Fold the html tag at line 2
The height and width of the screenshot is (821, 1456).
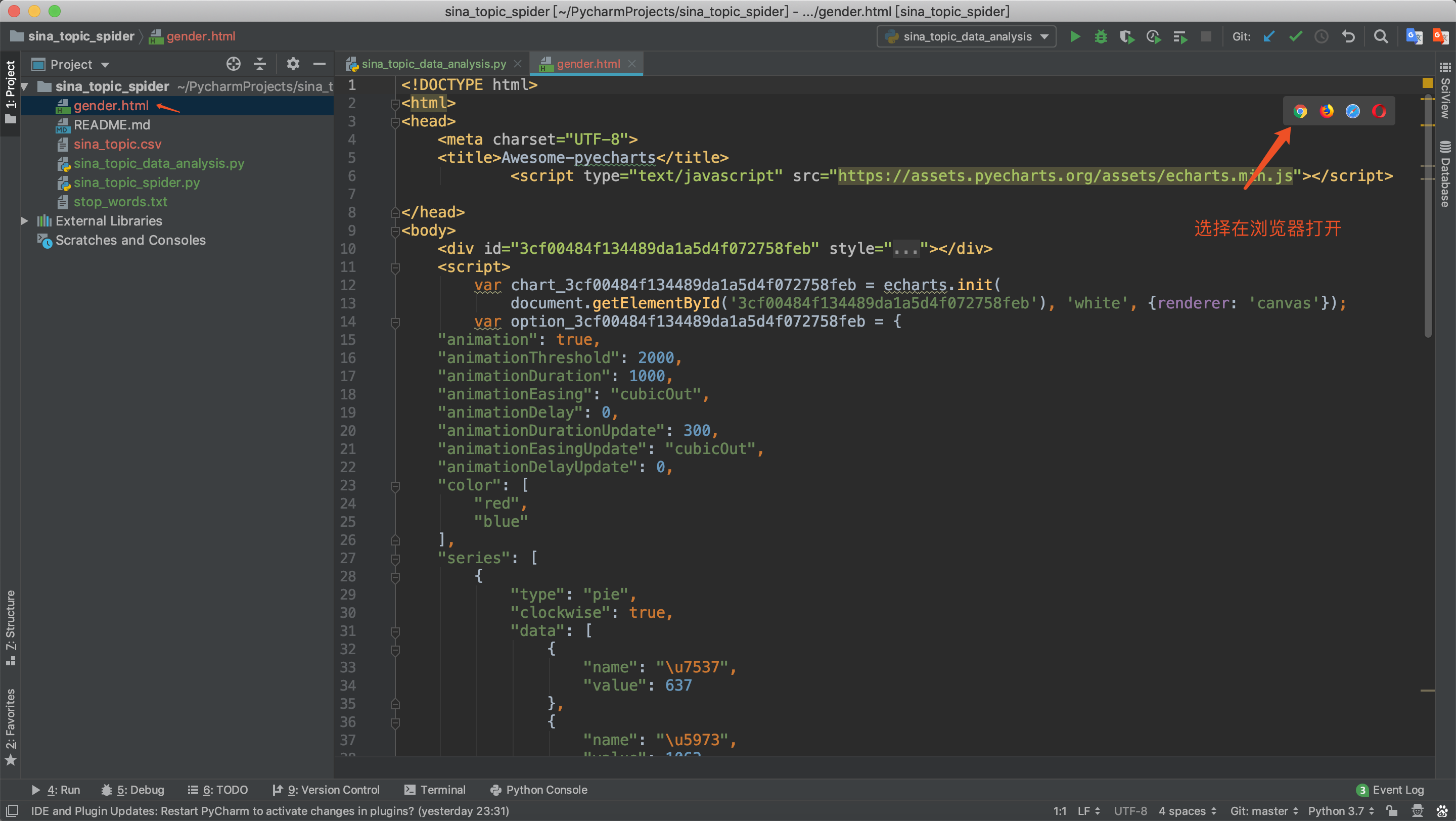(395, 104)
